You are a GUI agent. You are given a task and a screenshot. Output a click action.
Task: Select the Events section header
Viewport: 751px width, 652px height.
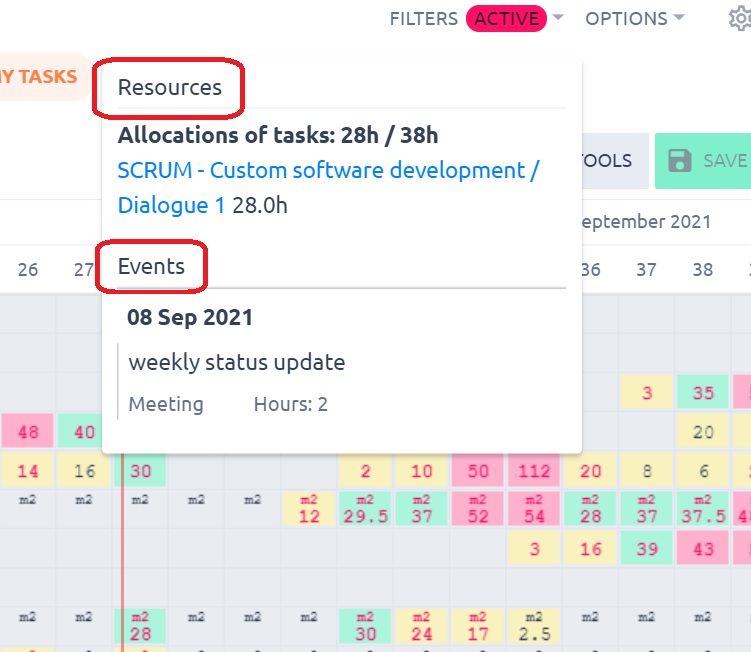coord(151,266)
